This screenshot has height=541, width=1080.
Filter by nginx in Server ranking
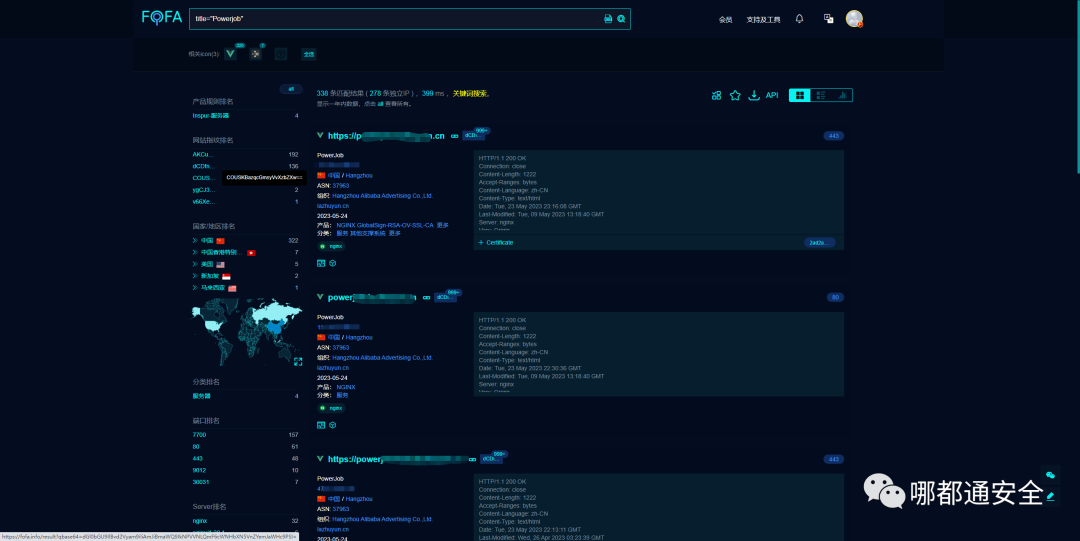pos(200,521)
